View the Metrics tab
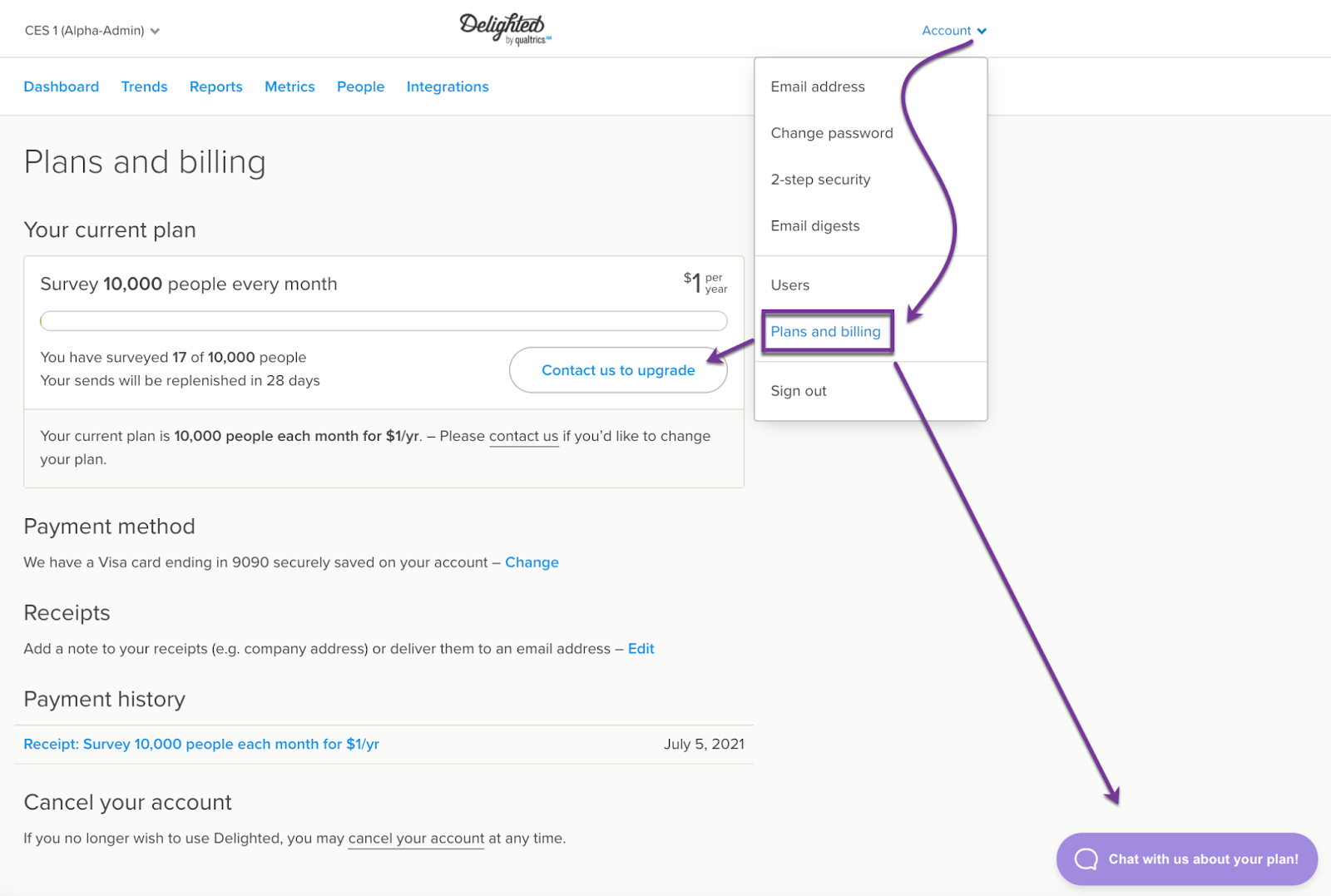Viewport: 1331px width, 896px height. 289,87
